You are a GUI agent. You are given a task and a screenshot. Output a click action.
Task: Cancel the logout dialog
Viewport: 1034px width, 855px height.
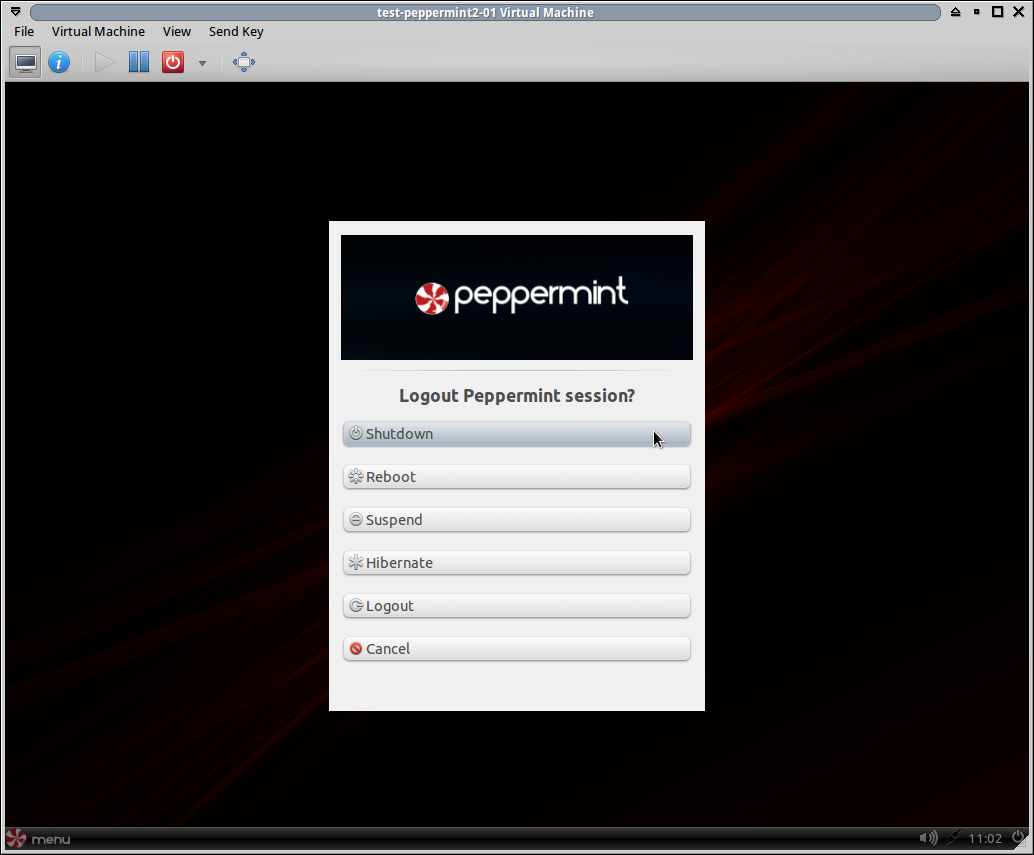pyautogui.click(x=517, y=649)
